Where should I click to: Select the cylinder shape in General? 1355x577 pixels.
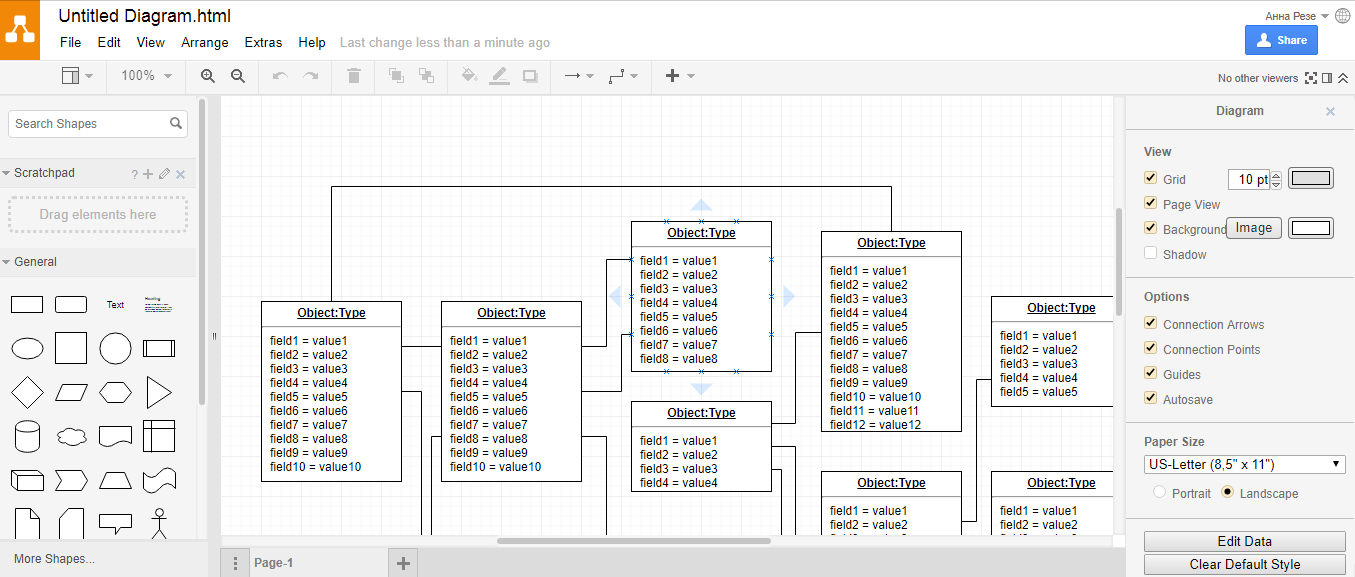click(x=27, y=436)
